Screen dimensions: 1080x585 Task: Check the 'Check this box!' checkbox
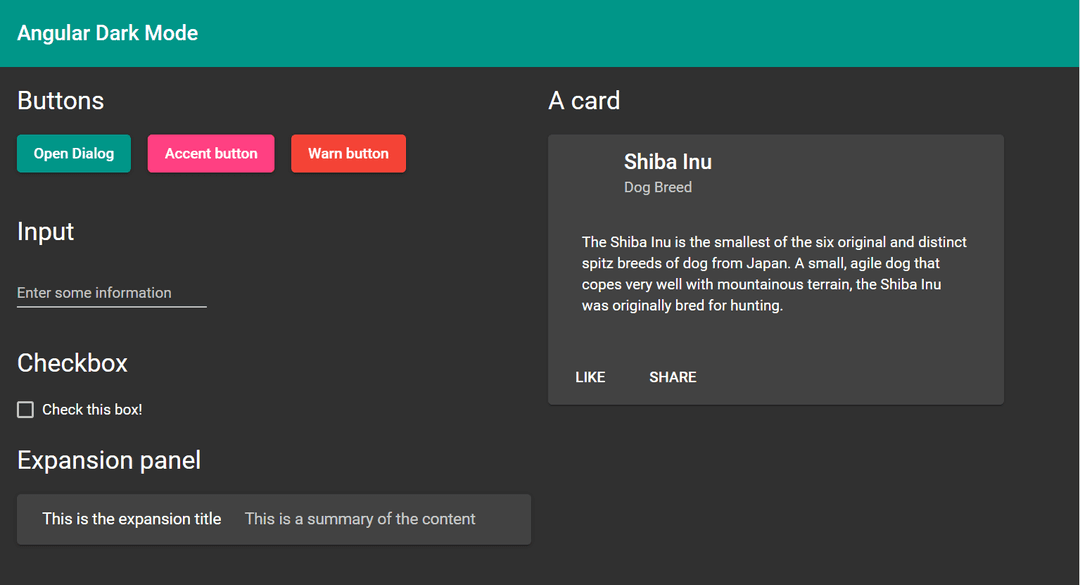coord(25,409)
